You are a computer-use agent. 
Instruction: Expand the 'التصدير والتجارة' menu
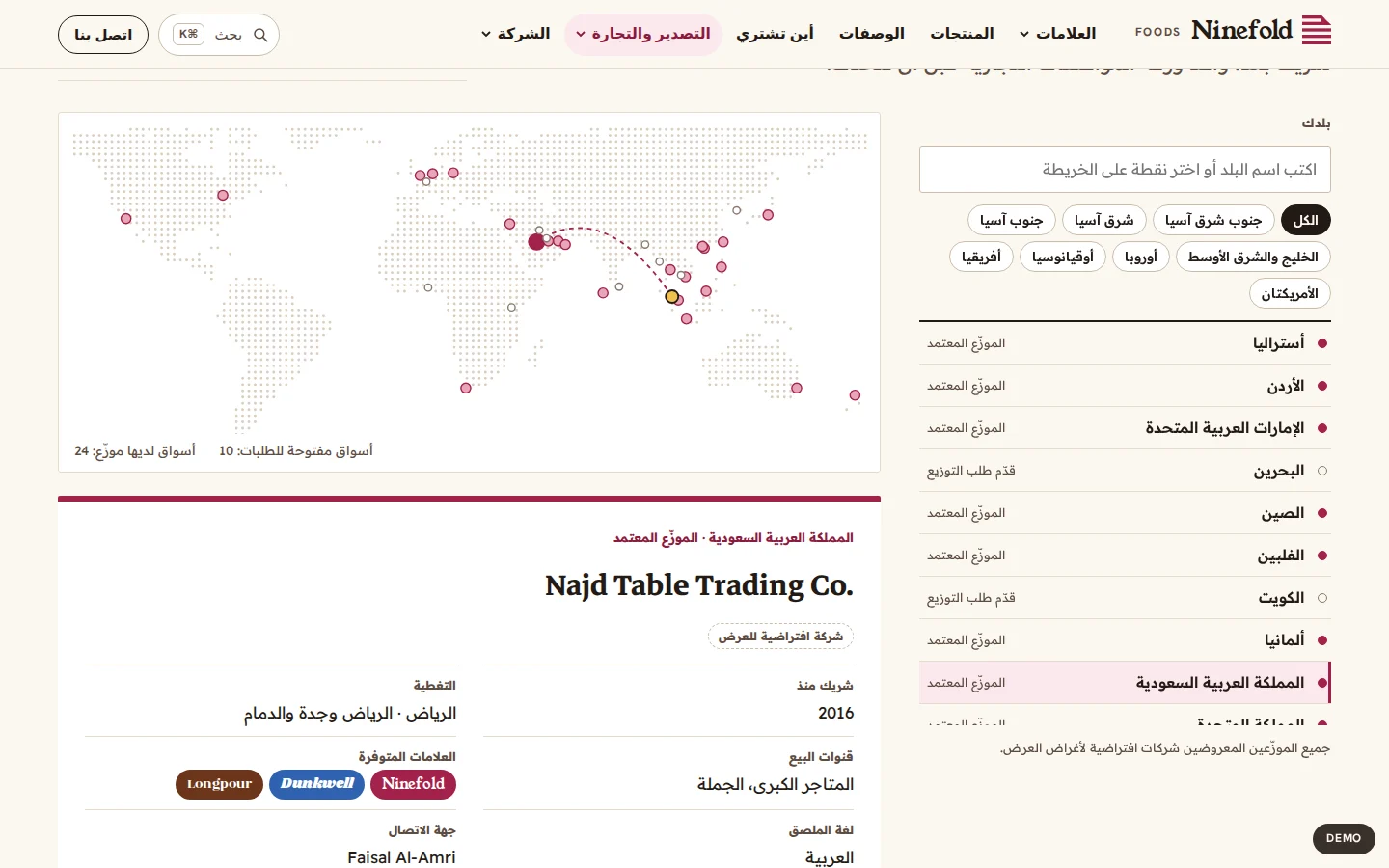(643, 34)
